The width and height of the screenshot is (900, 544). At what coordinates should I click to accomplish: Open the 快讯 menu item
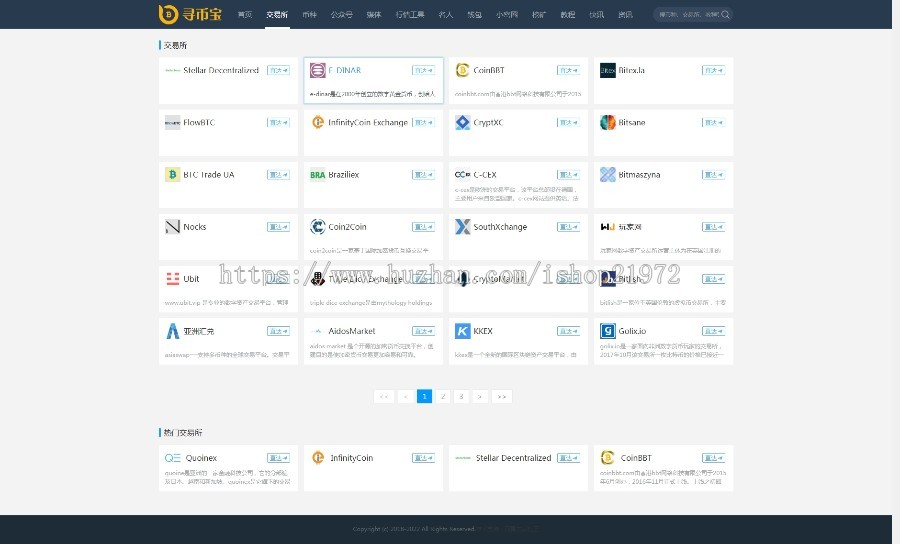pyautogui.click(x=596, y=14)
